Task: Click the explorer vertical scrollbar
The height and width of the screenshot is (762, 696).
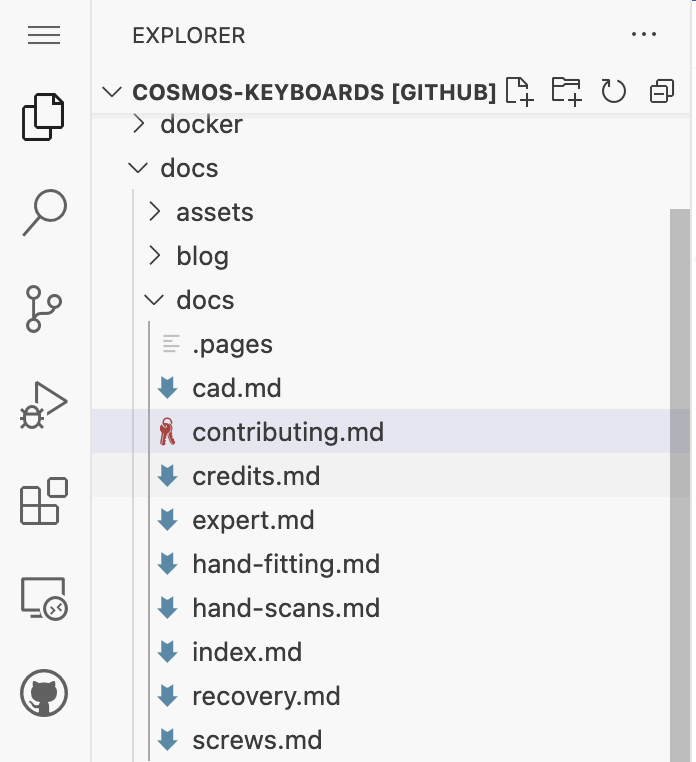Action: click(x=679, y=485)
